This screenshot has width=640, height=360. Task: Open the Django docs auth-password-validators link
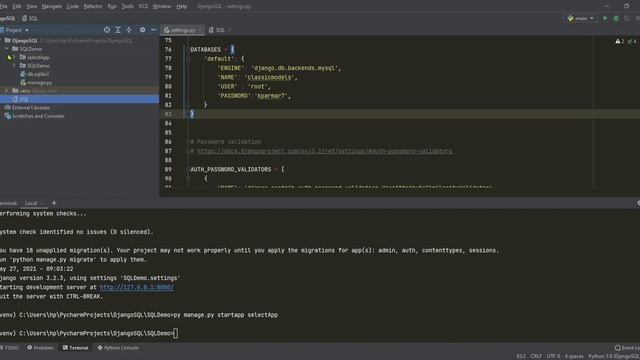[324, 151]
